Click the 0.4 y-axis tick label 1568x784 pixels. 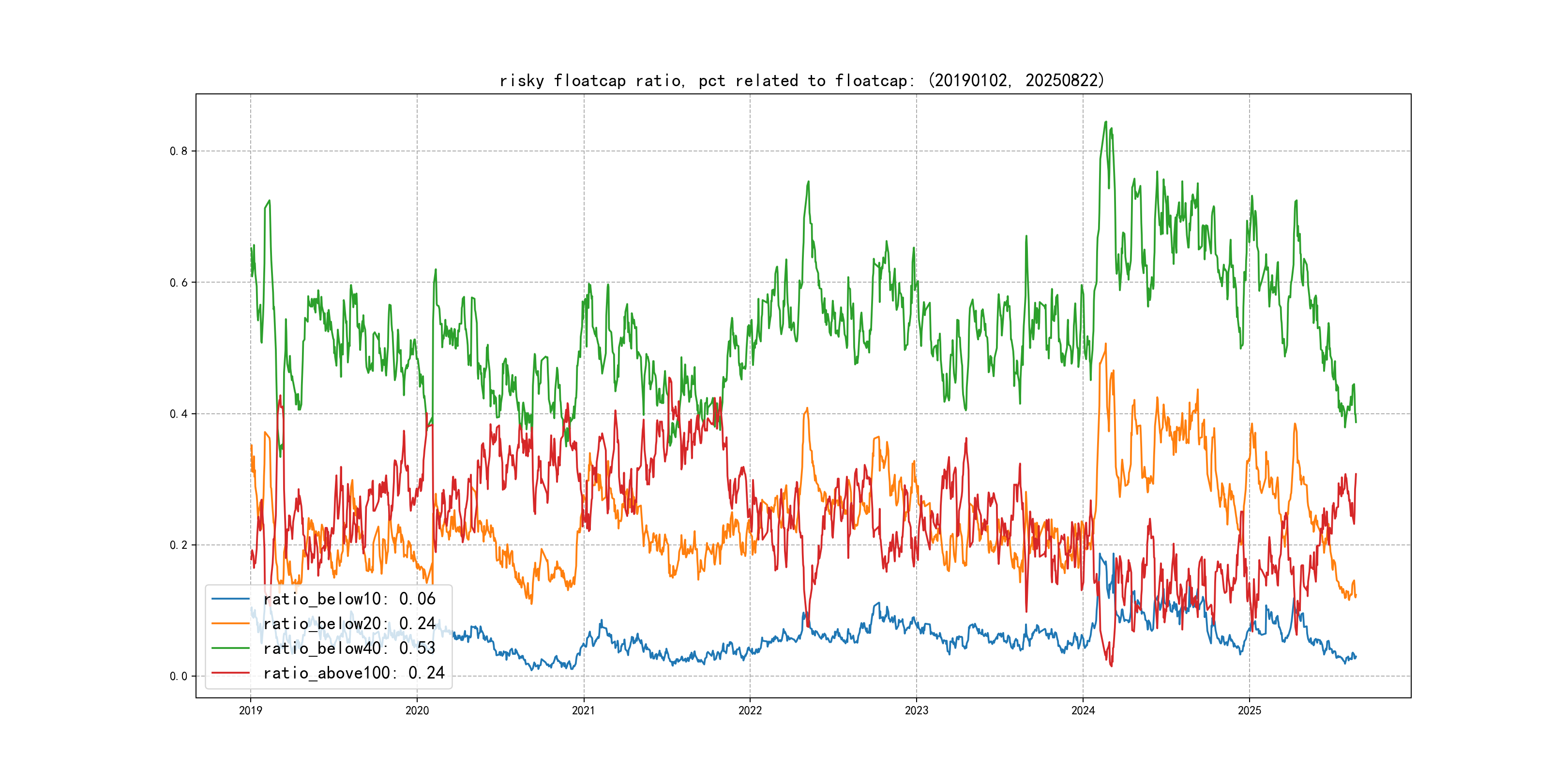pos(179,414)
